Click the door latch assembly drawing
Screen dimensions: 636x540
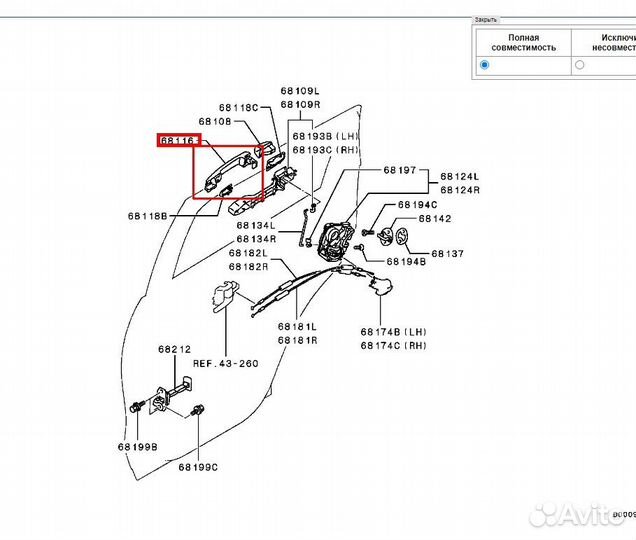click(x=333, y=239)
